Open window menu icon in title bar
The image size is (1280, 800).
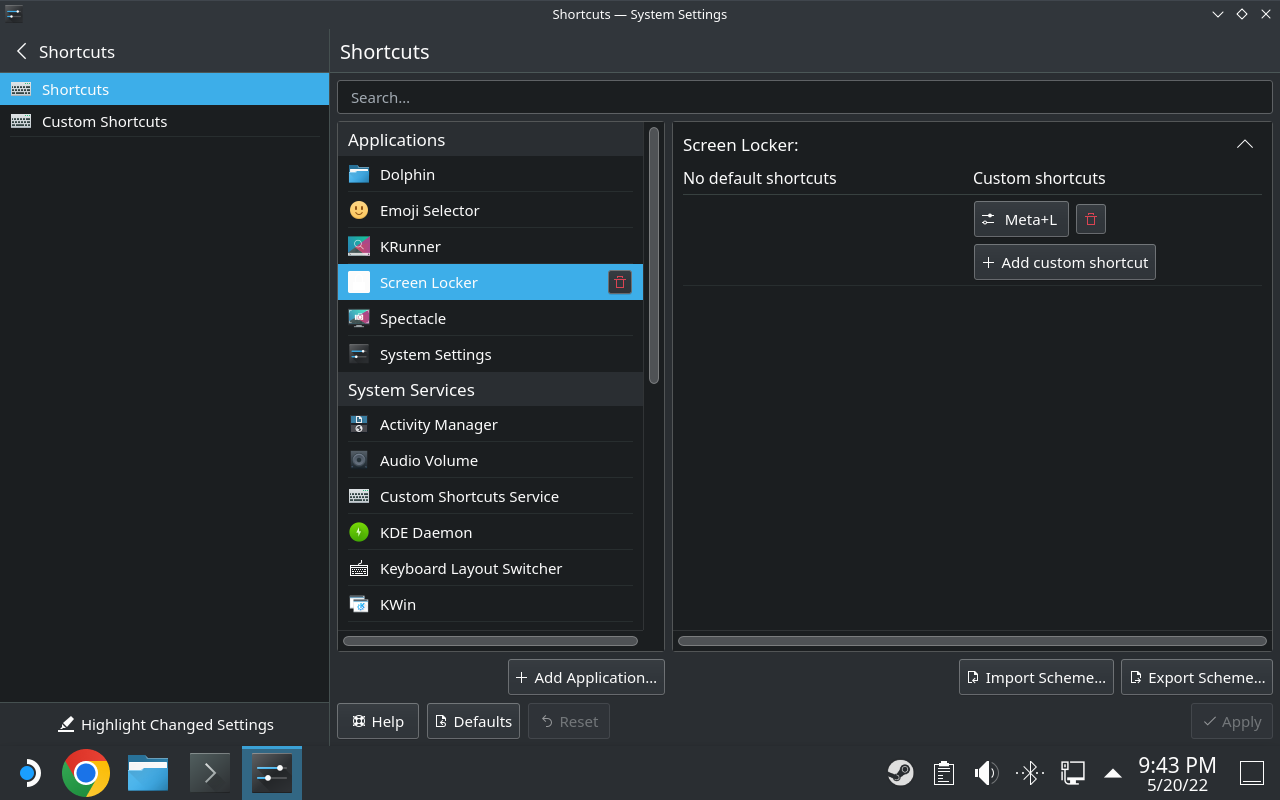tap(13, 14)
